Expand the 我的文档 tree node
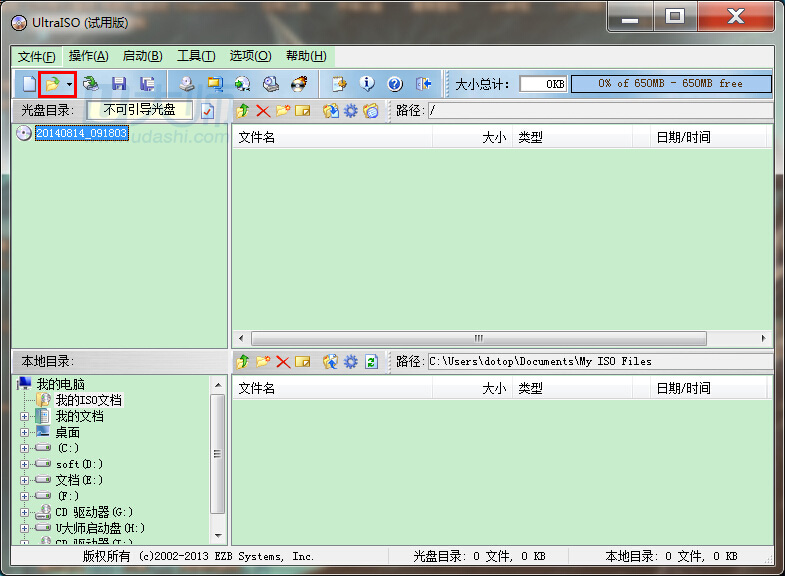 [x=24, y=416]
